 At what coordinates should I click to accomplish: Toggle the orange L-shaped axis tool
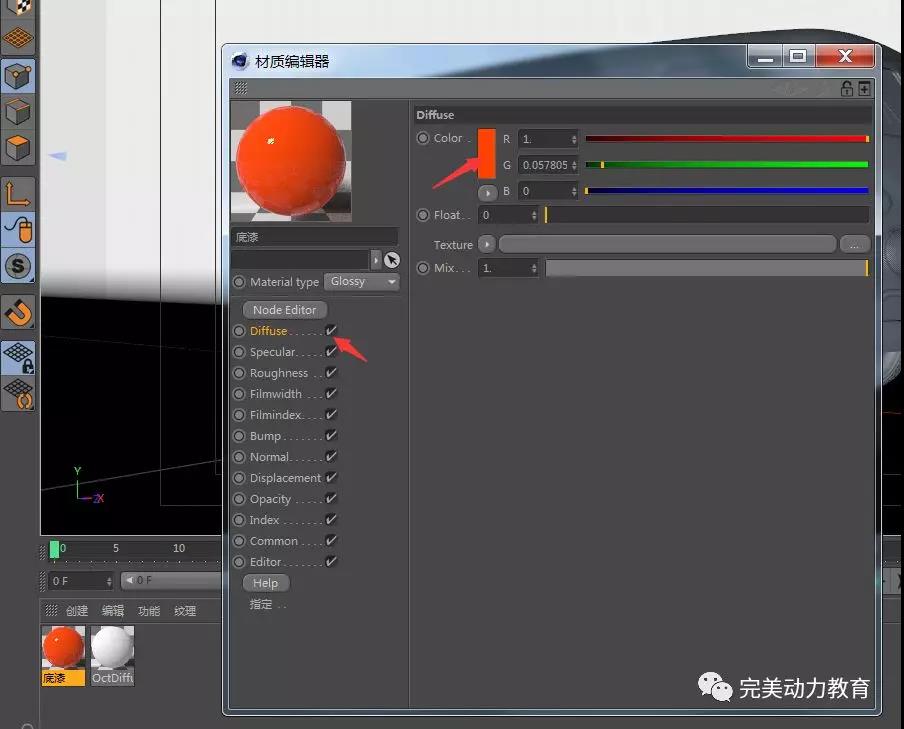click(18, 193)
